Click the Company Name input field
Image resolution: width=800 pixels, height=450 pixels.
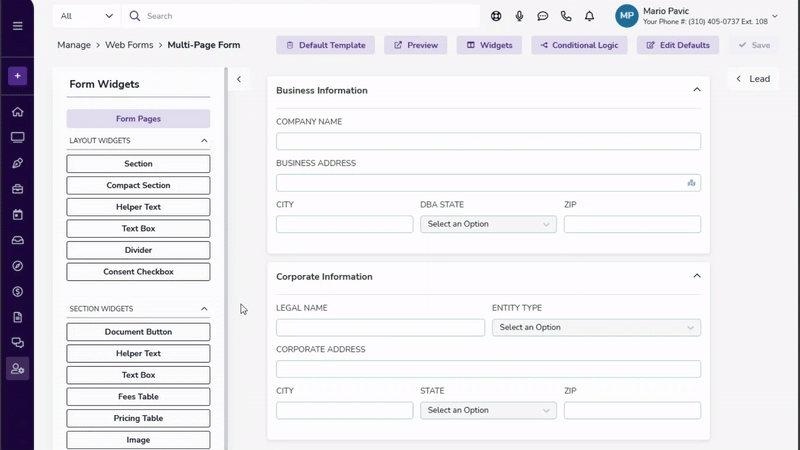coord(488,142)
